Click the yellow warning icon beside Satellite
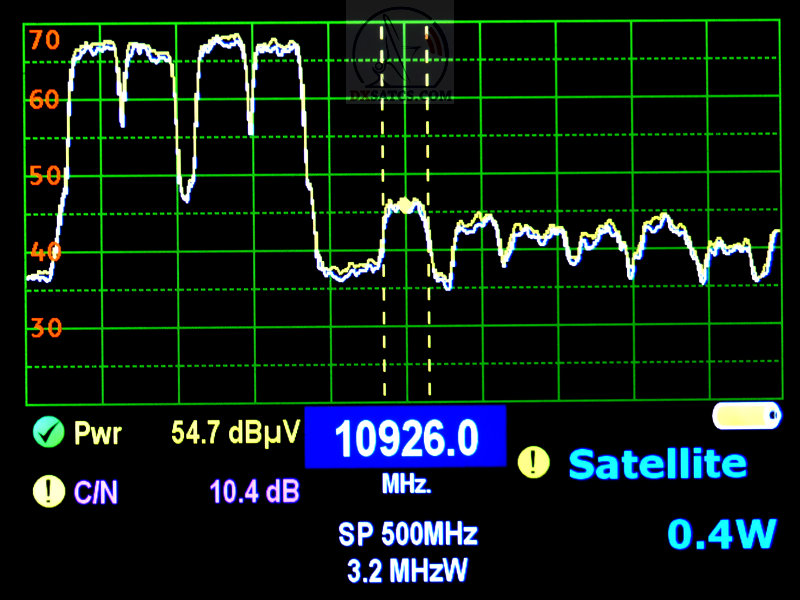The height and width of the screenshot is (600, 800). (534, 462)
